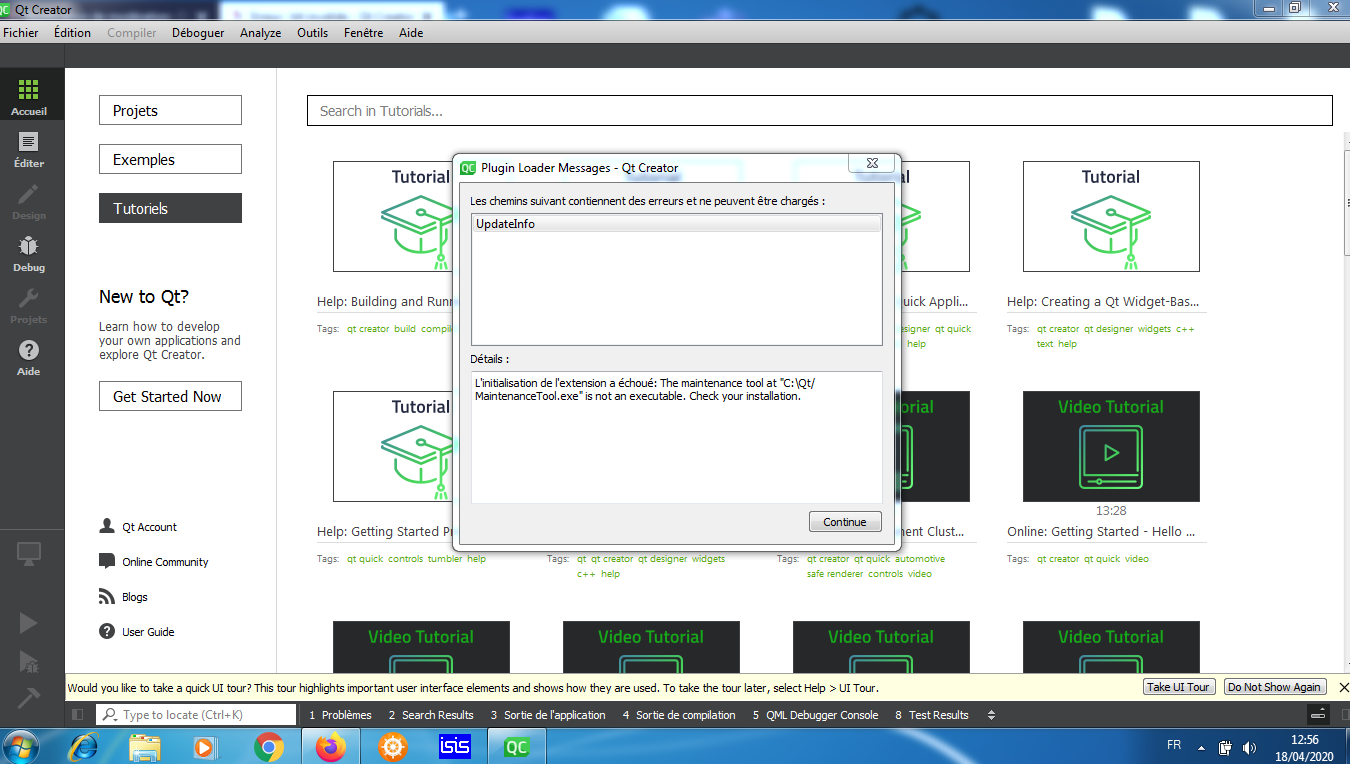Open the Online Community link
Image resolution: width=1350 pixels, height=764 pixels.
(165, 562)
